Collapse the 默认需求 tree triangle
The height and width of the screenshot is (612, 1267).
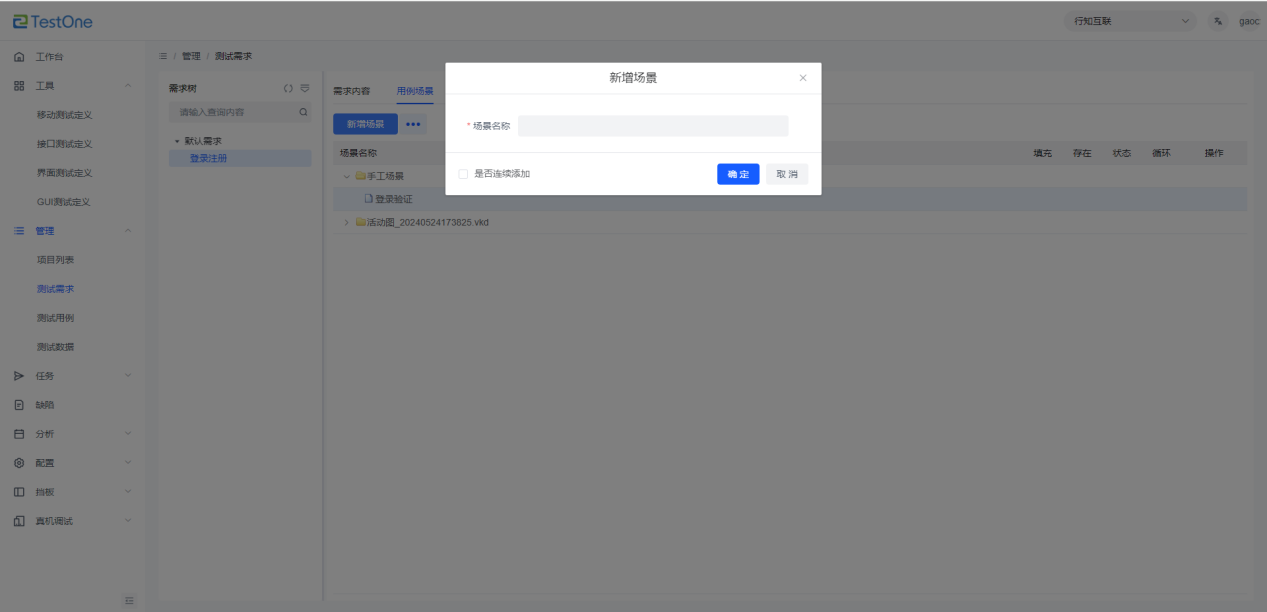(177, 141)
